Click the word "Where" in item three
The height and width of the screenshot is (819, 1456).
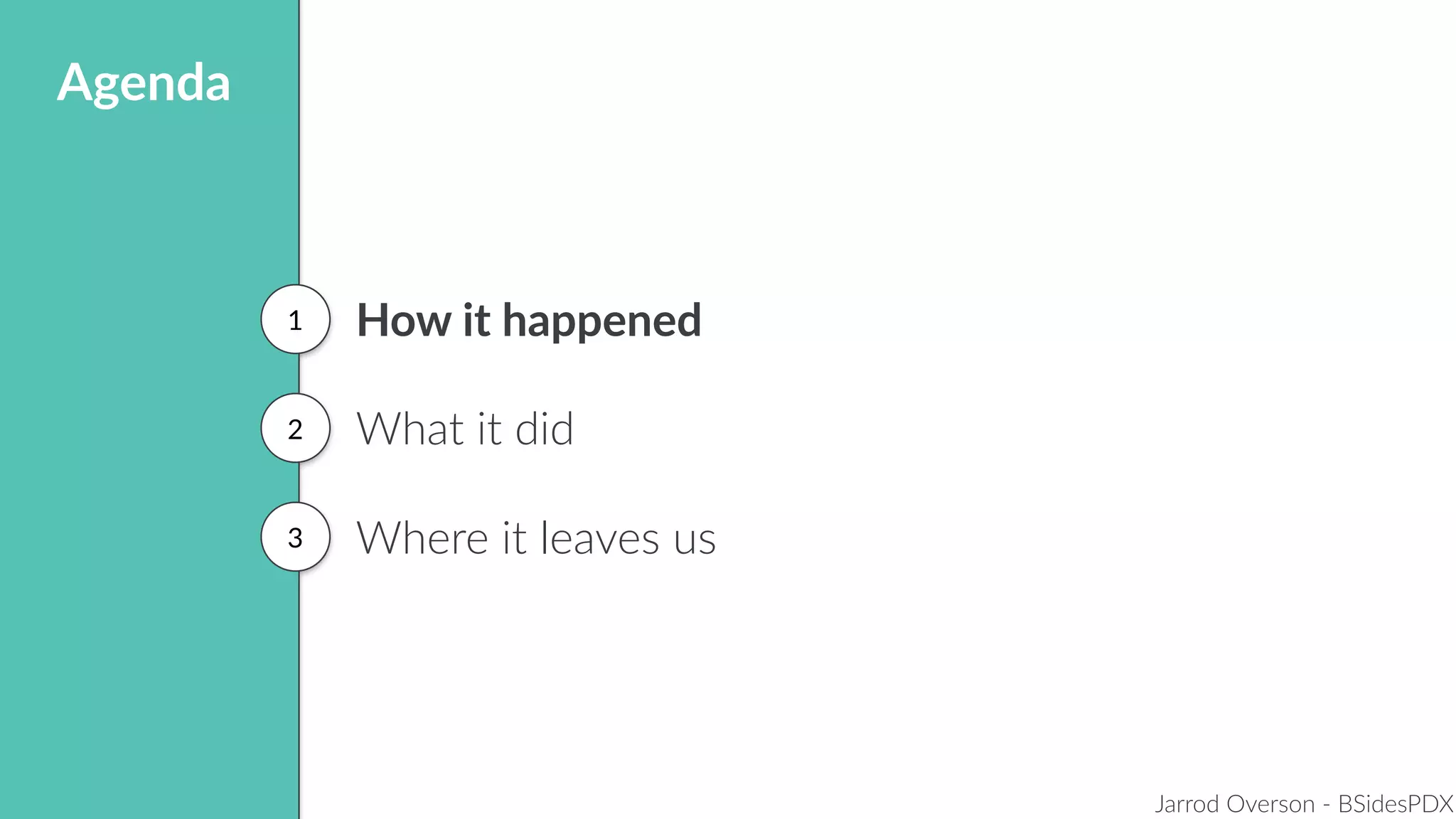click(x=423, y=537)
